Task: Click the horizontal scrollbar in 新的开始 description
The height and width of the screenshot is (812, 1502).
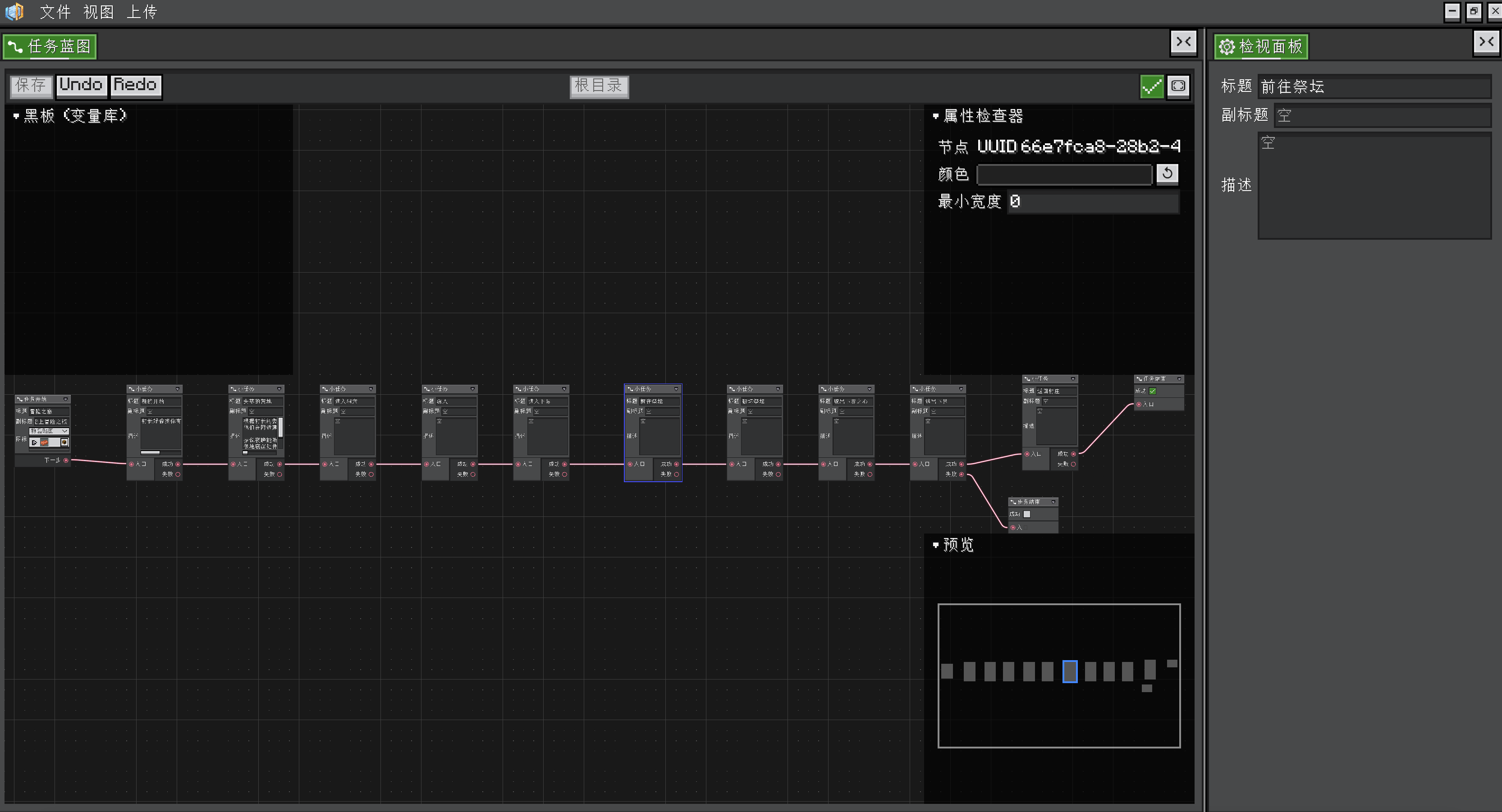Action: coord(151,452)
